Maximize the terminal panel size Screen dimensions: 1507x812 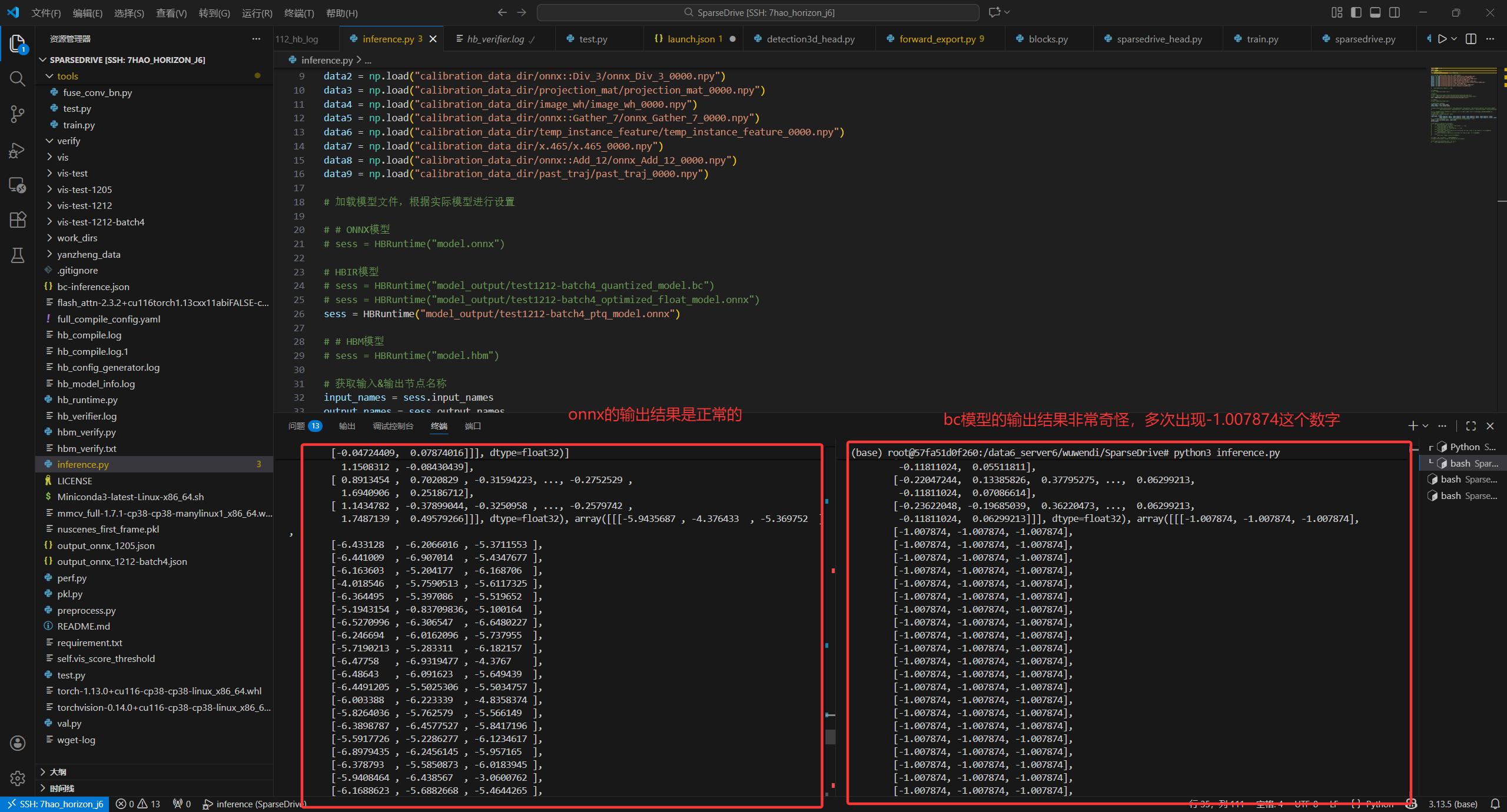click(1471, 425)
